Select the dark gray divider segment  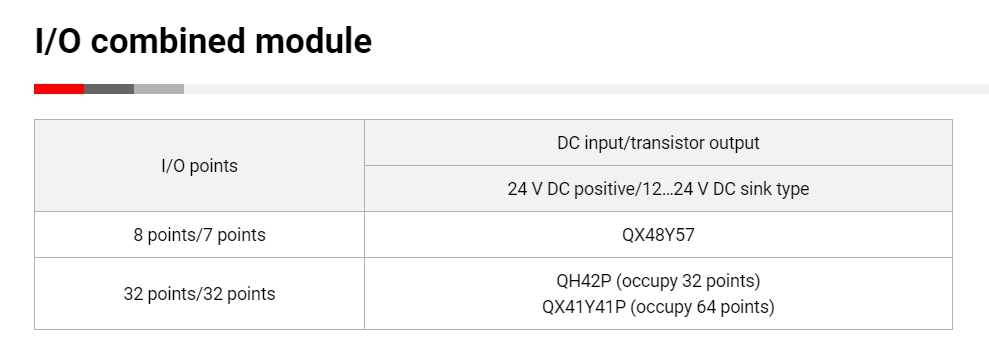(108, 89)
